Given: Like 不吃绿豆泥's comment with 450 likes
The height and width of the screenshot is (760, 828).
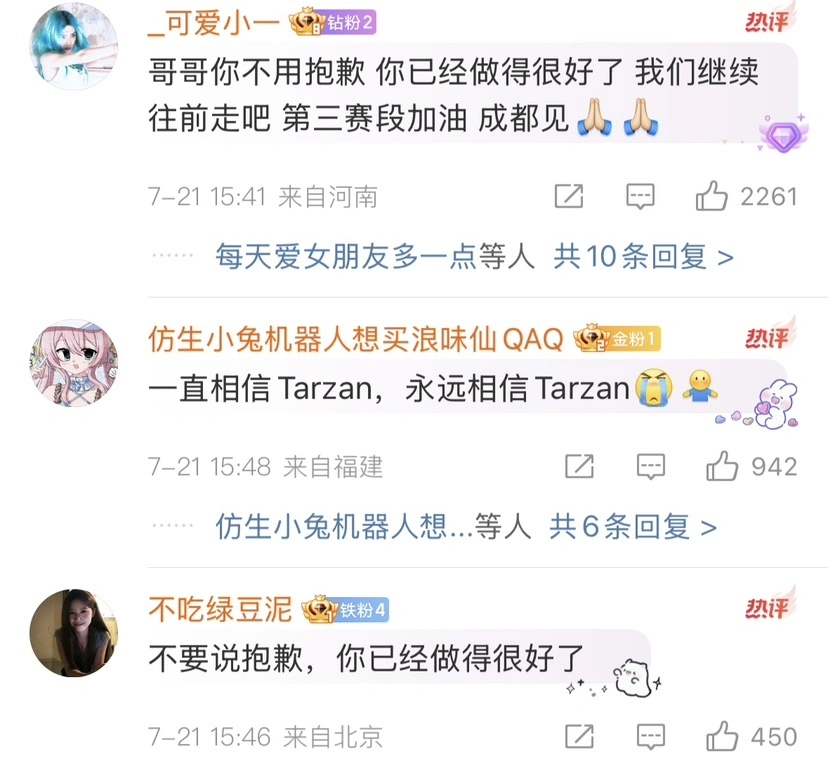Looking at the screenshot, I should click(x=722, y=736).
